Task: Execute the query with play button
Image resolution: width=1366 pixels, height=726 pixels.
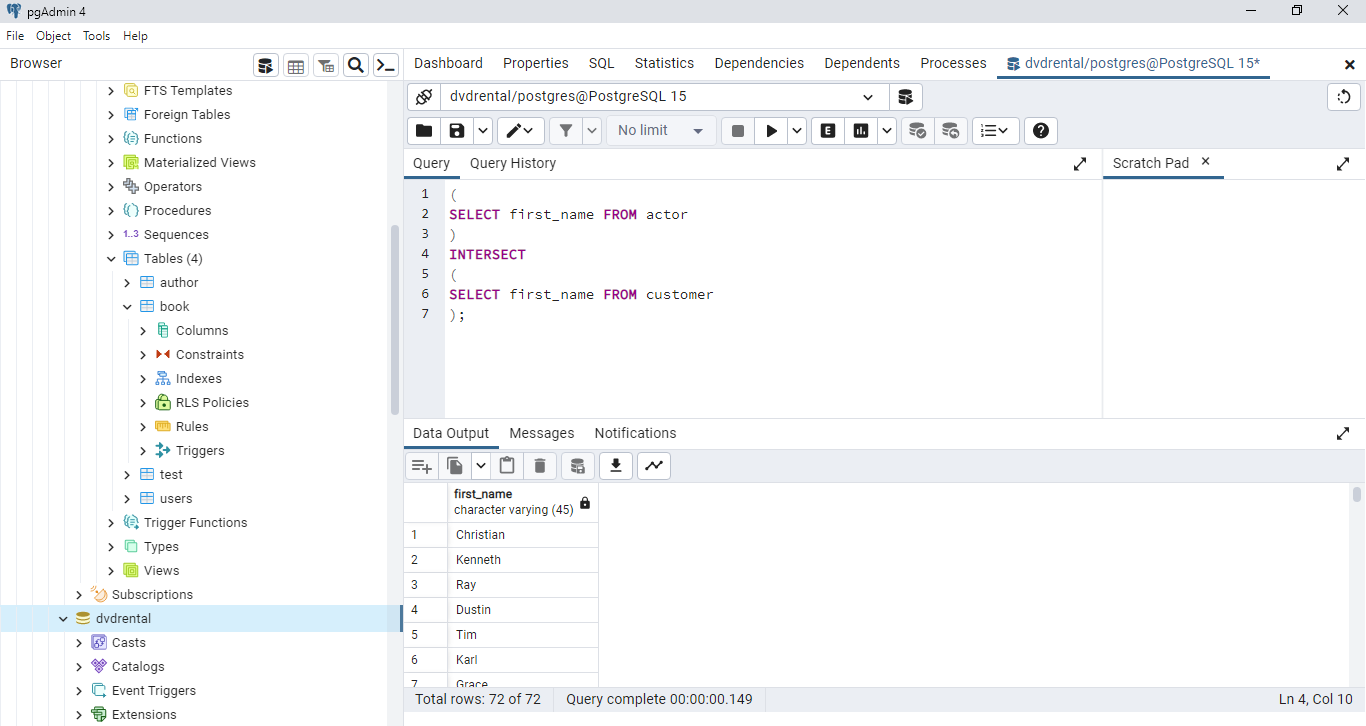Action: tap(771, 131)
